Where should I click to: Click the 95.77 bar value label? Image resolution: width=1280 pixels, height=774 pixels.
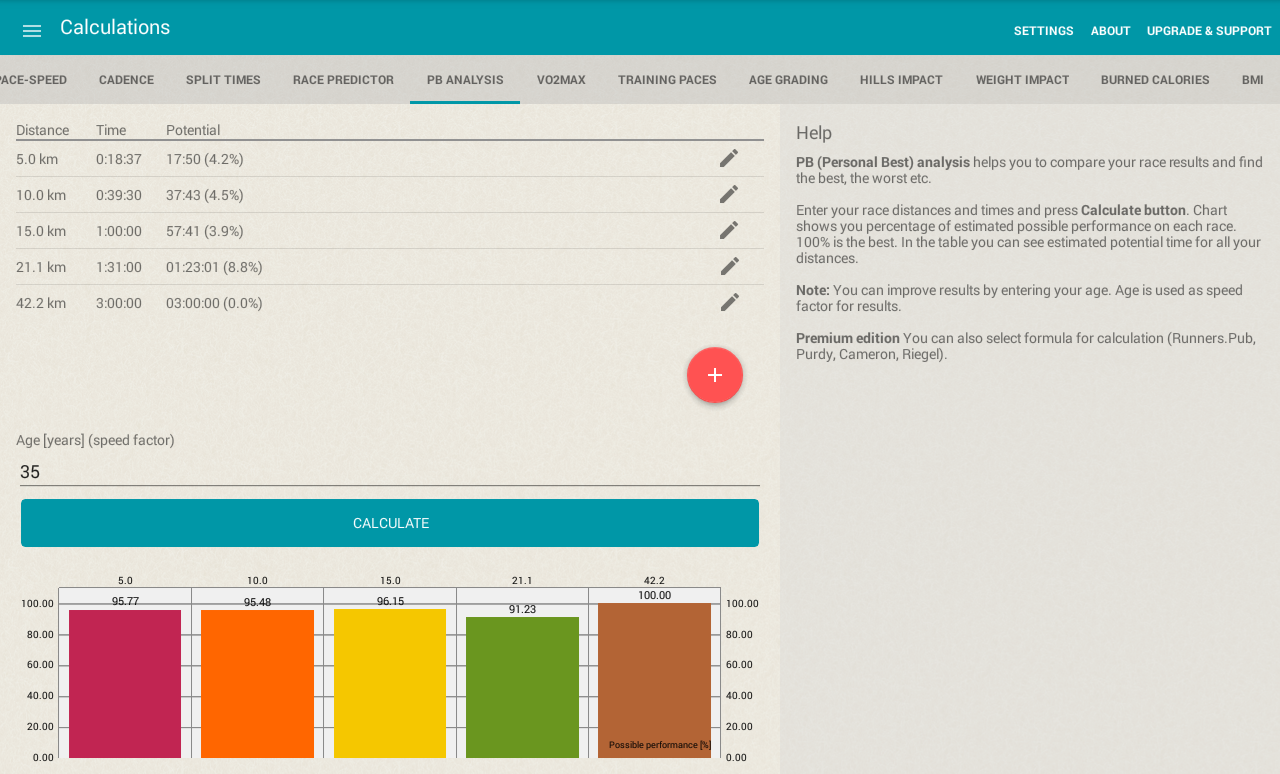(125, 602)
